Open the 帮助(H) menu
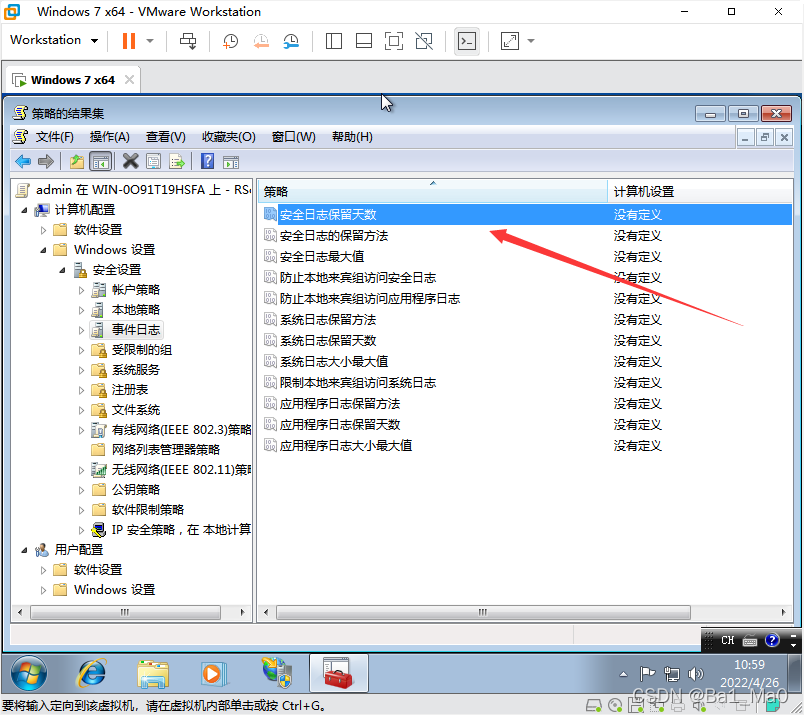Screen dimensions: 804x715 (352, 137)
